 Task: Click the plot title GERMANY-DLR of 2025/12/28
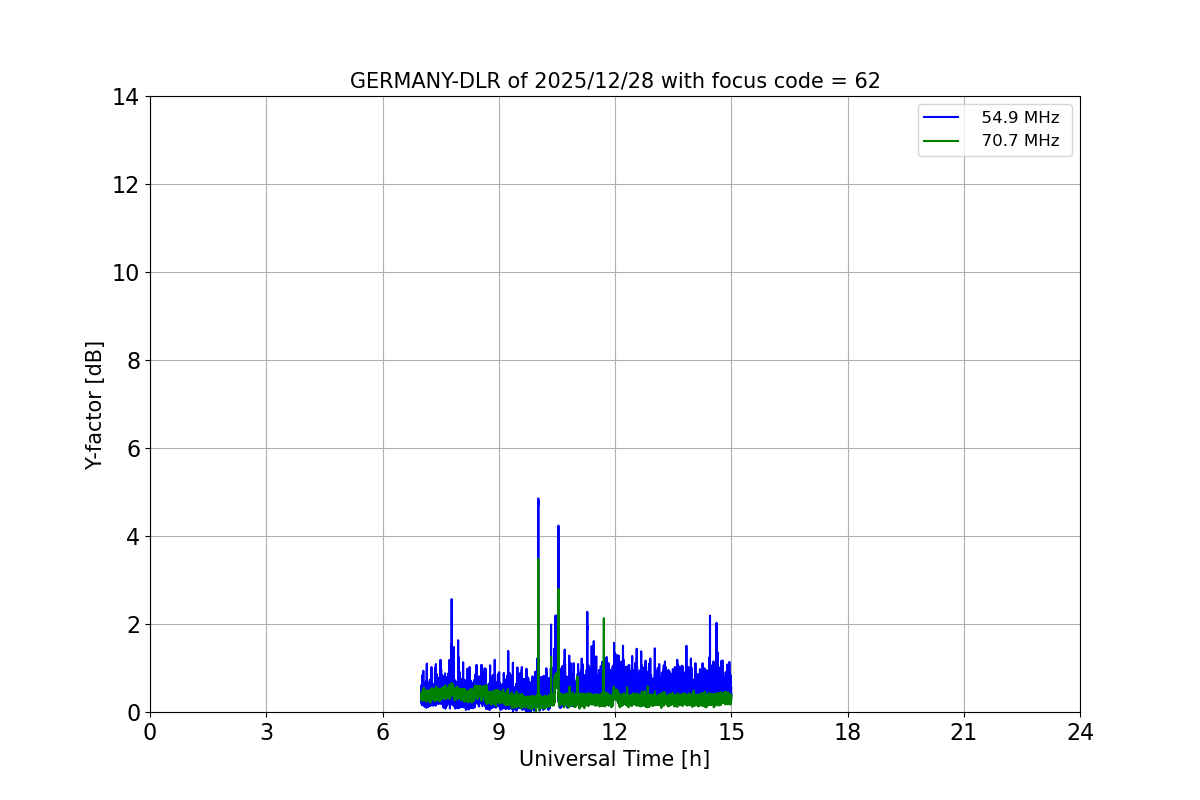[615, 81]
